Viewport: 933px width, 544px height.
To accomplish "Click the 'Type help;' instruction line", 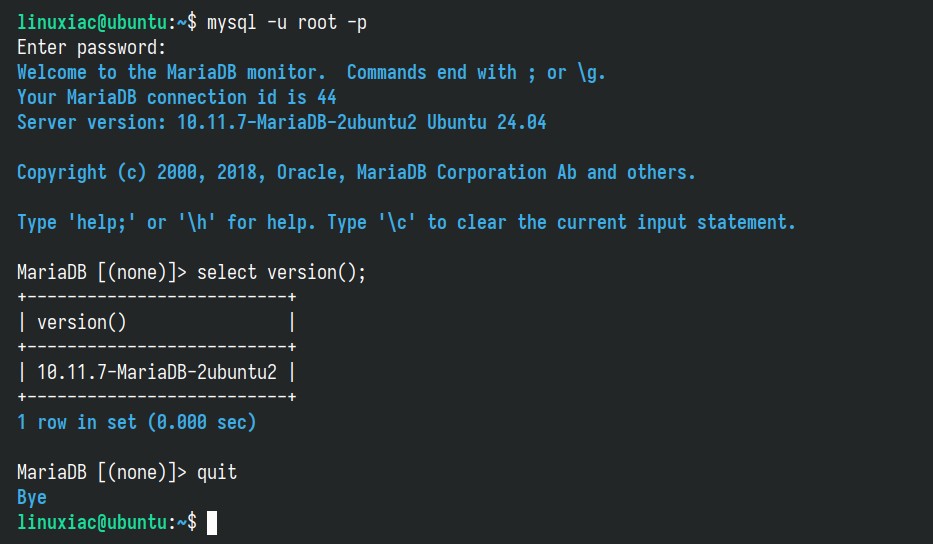I will point(406,223).
